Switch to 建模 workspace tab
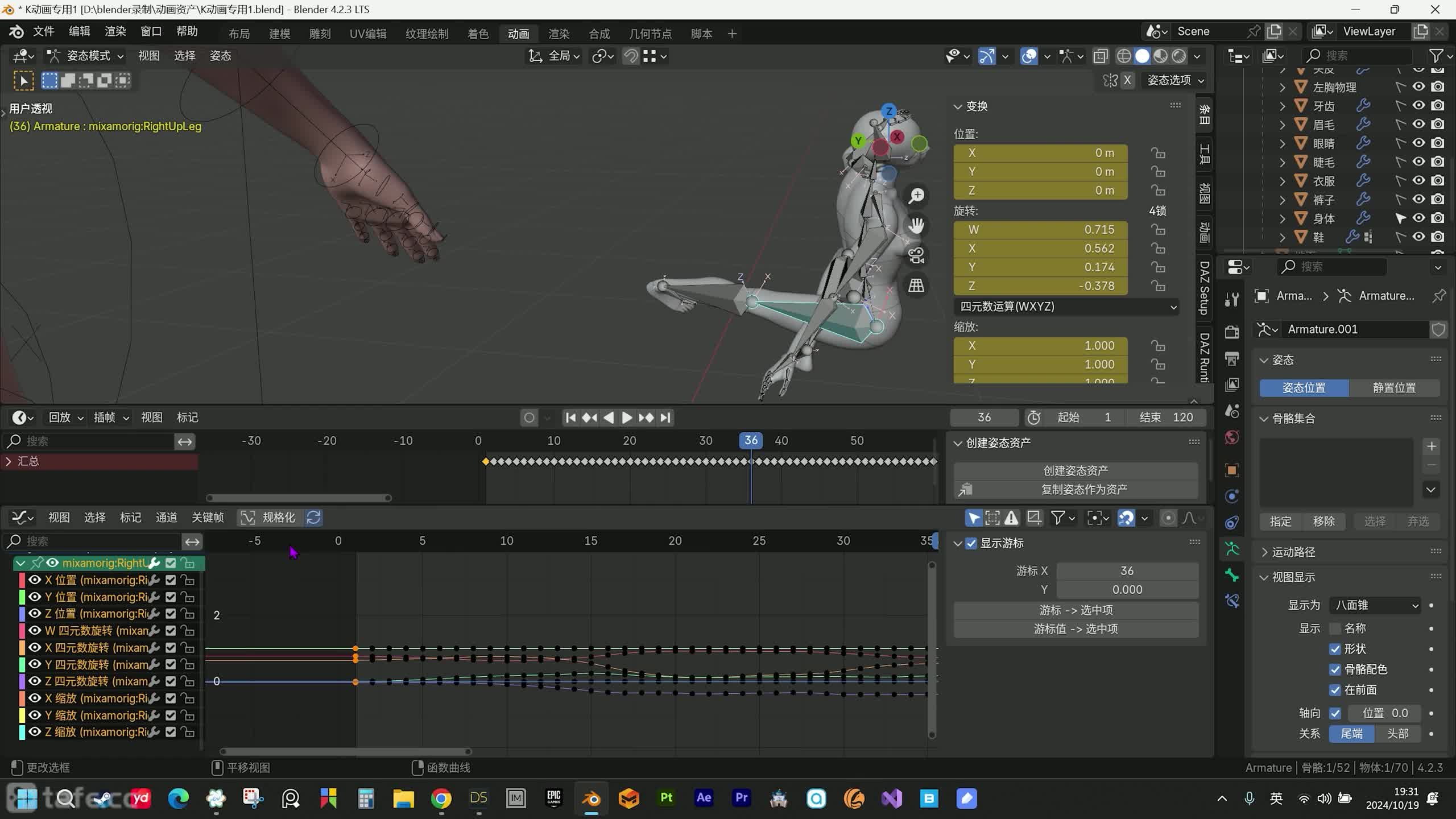The height and width of the screenshot is (819, 1456). tap(280, 34)
